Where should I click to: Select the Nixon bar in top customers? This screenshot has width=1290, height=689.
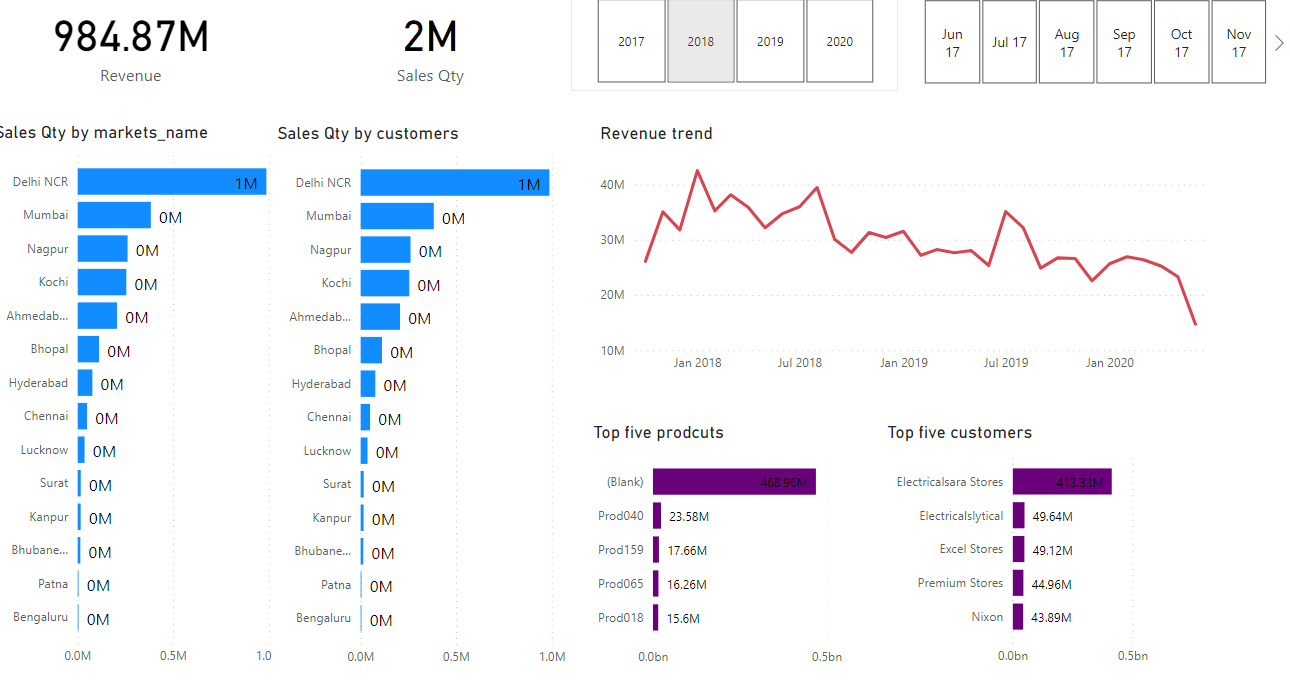pos(1018,617)
